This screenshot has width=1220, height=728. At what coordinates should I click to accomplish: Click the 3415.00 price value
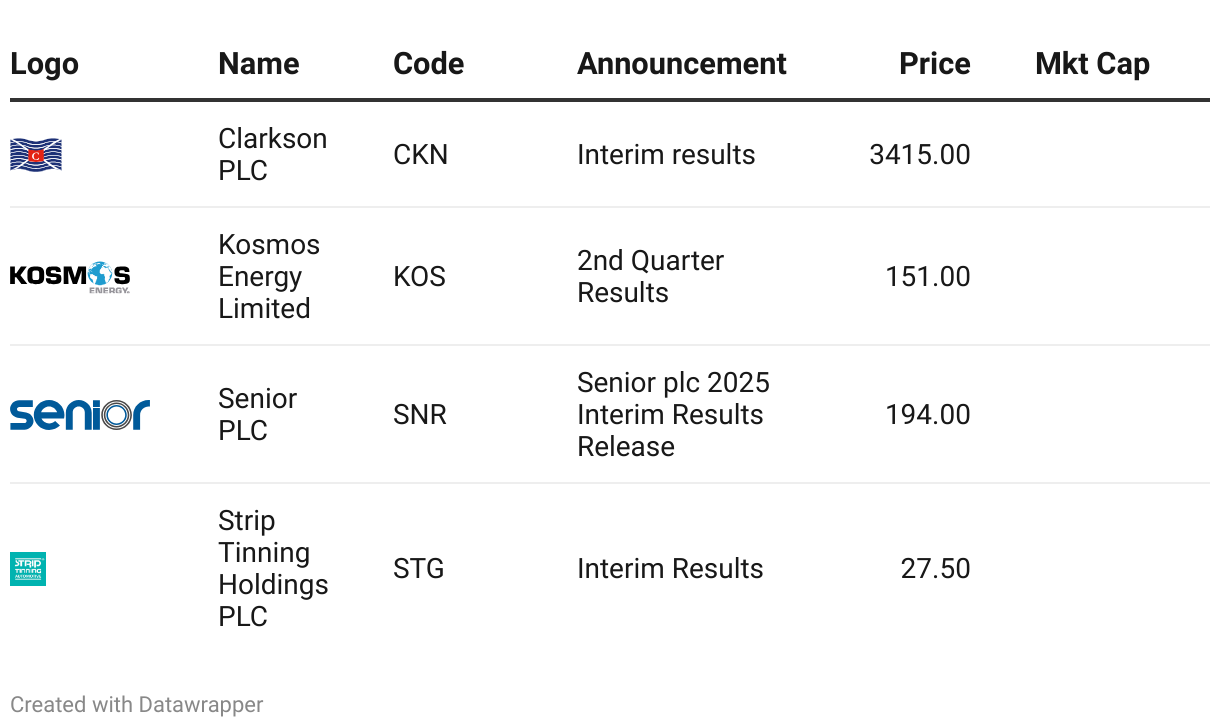[919, 155]
